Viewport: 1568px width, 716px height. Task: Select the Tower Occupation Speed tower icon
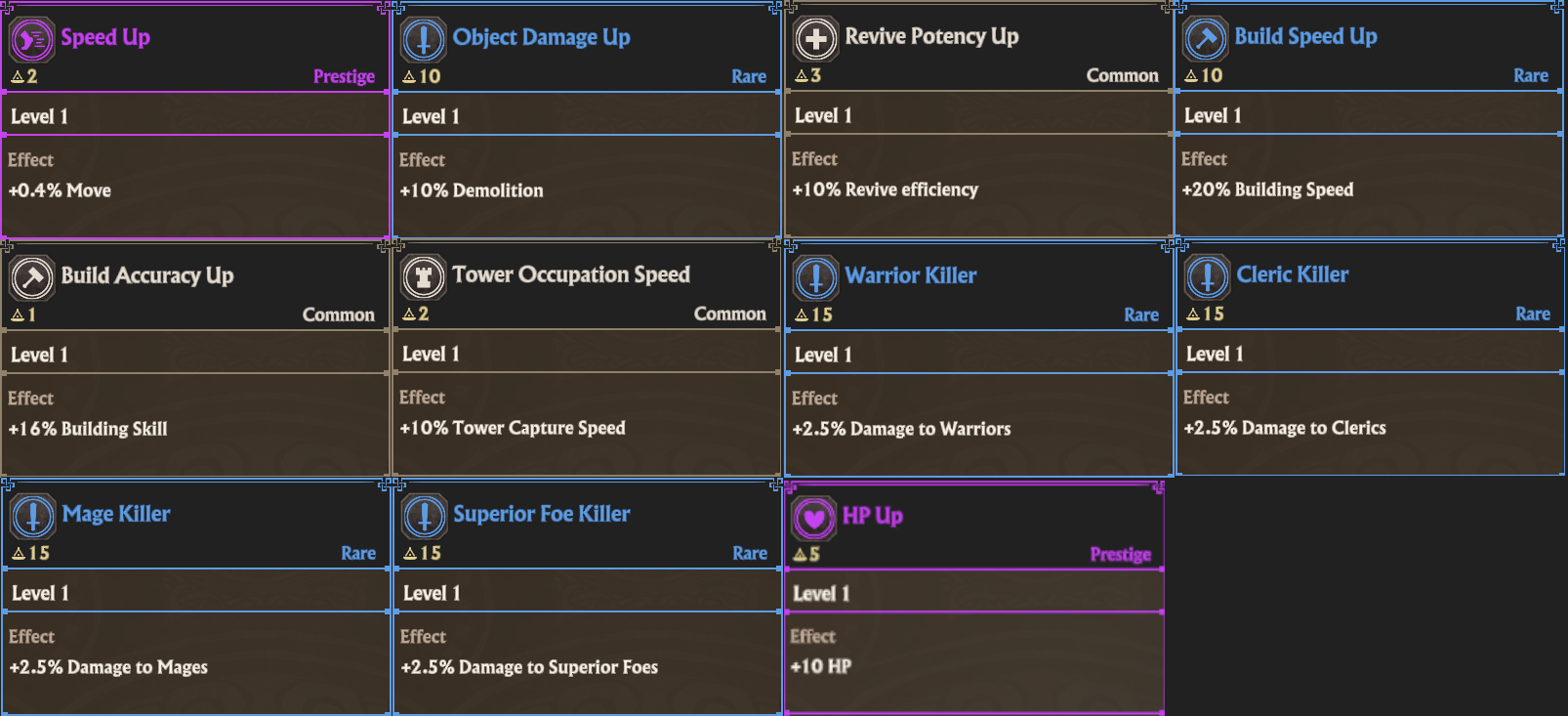[x=424, y=277]
